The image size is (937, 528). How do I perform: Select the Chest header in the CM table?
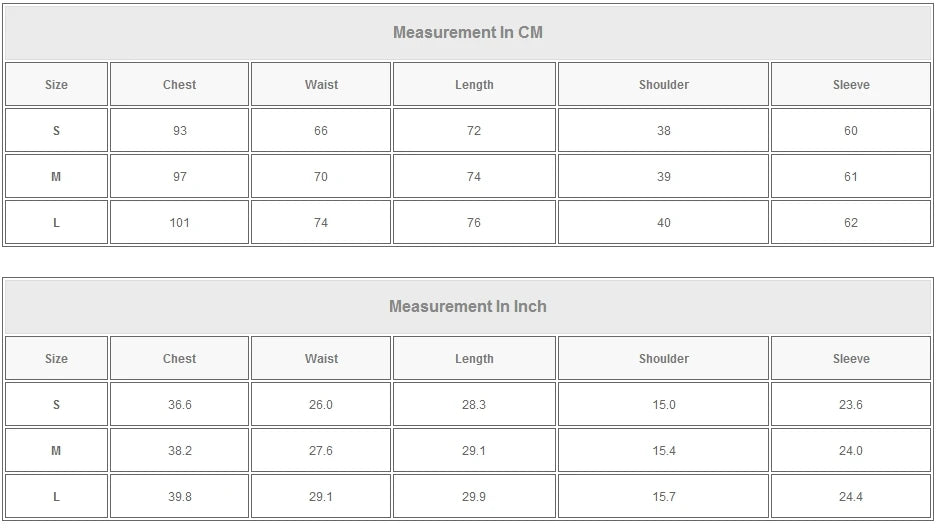(180, 85)
